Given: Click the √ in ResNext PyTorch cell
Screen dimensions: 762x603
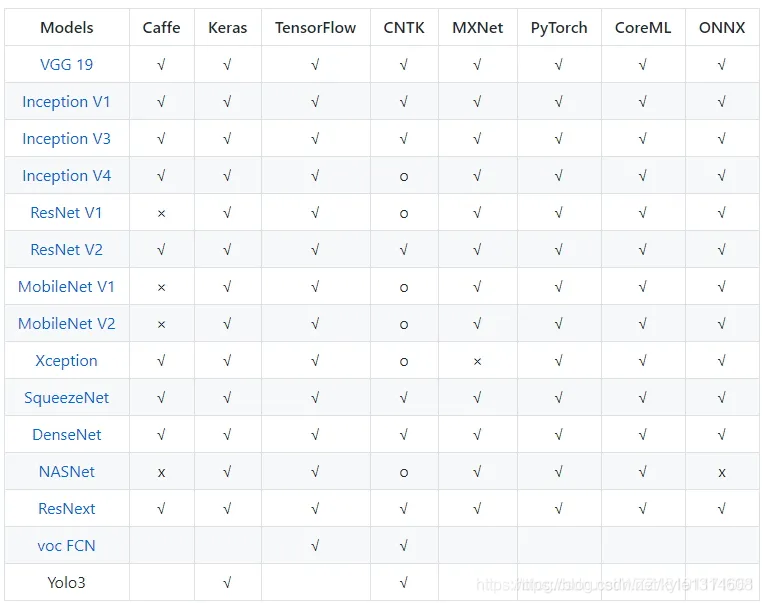Looking at the screenshot, I should tap(559, 508).
